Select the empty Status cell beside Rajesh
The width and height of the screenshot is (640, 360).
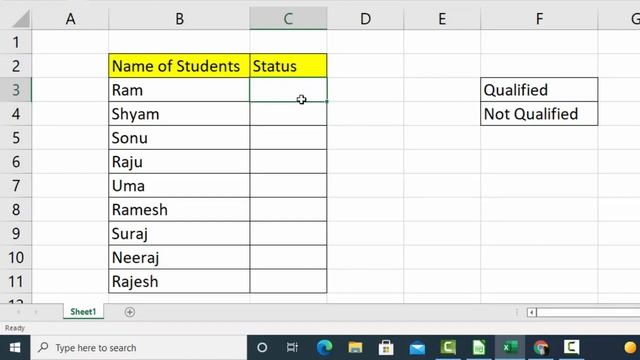pos(288,281)
